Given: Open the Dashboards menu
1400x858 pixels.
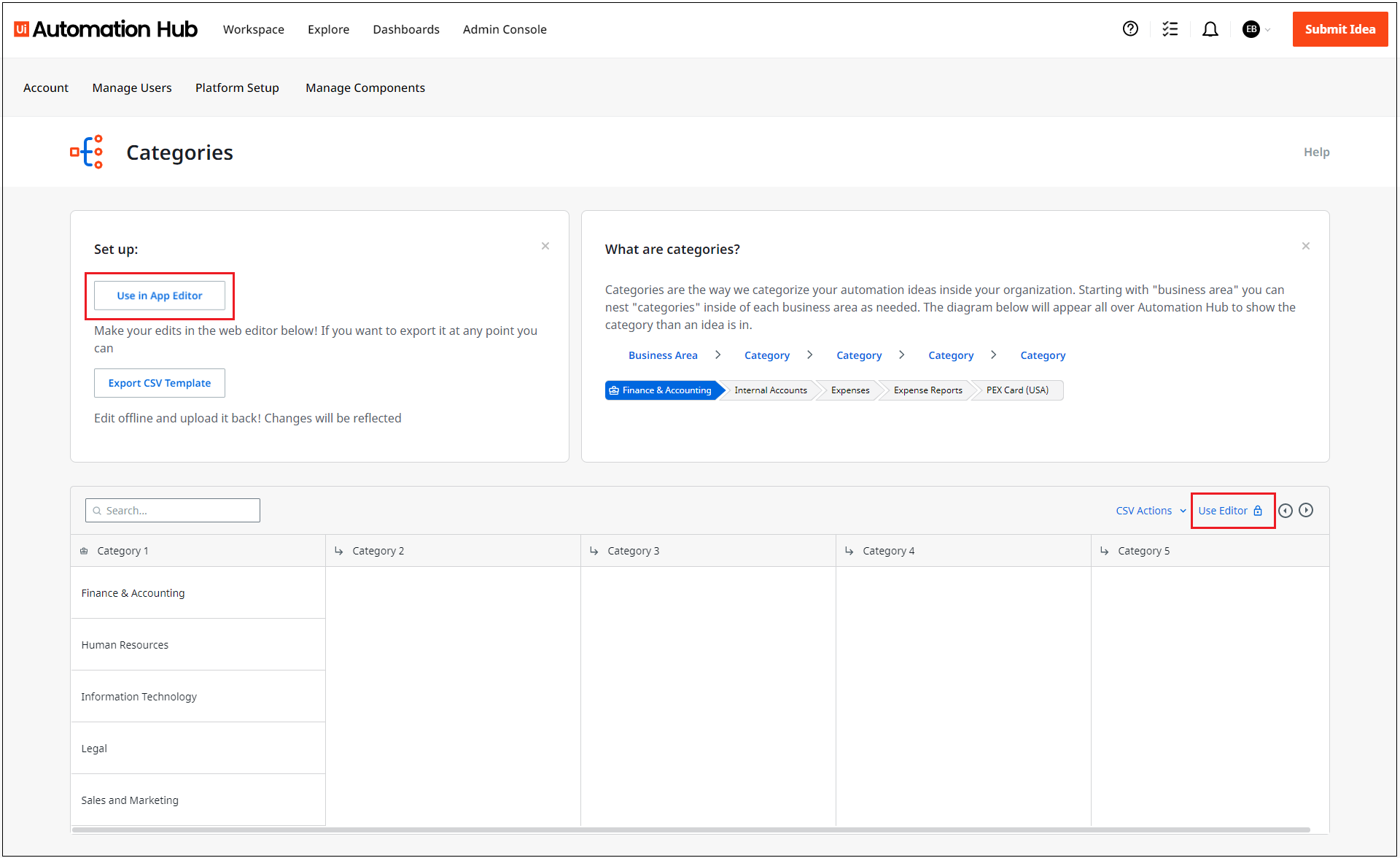Looking at the screenshot, I should pyautogui.click(x=406, y=29).
